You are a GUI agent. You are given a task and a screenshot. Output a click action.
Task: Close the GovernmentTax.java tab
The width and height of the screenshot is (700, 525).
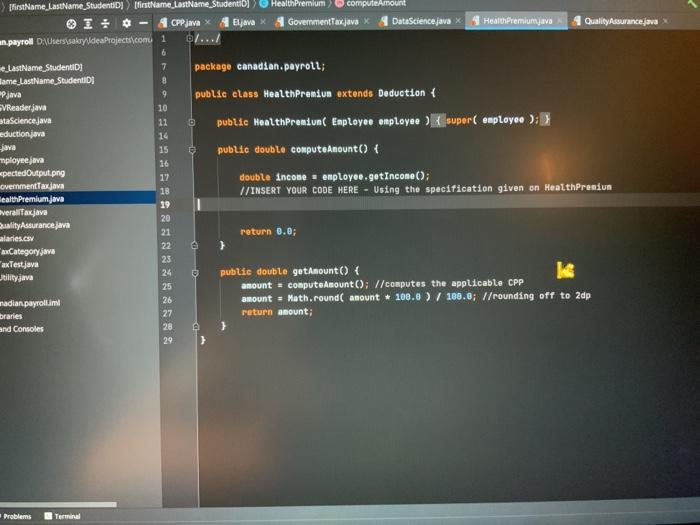(x=366, y=21)
